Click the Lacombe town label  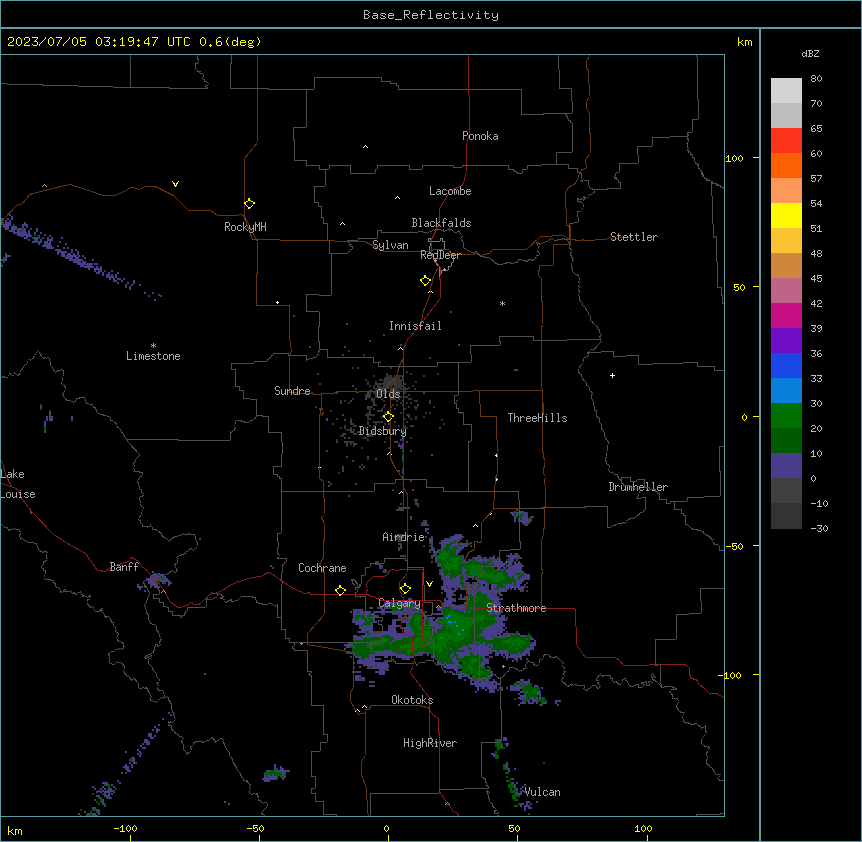point(450,191)
